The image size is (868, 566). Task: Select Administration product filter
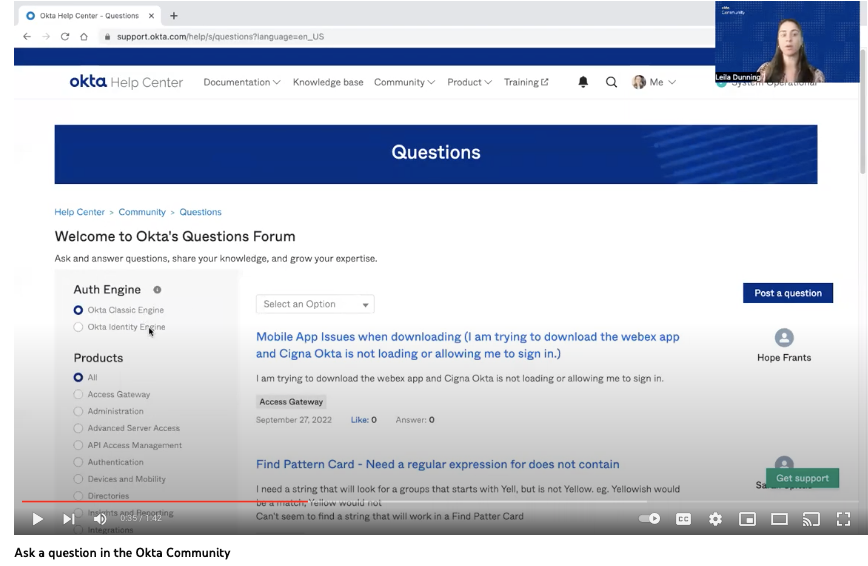coord(78,411)
